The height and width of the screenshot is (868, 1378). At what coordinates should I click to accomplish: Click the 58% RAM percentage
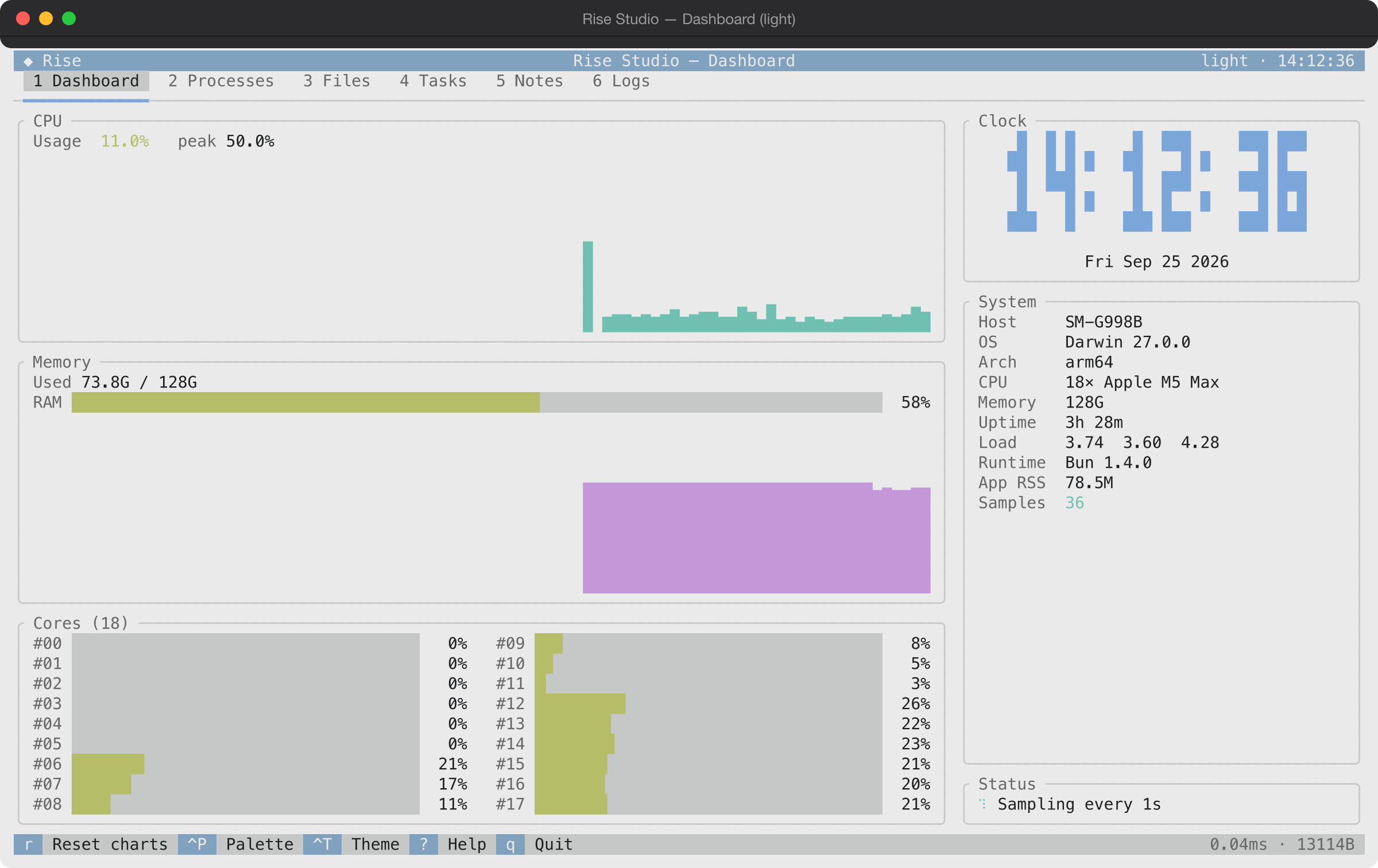point(916,402)
